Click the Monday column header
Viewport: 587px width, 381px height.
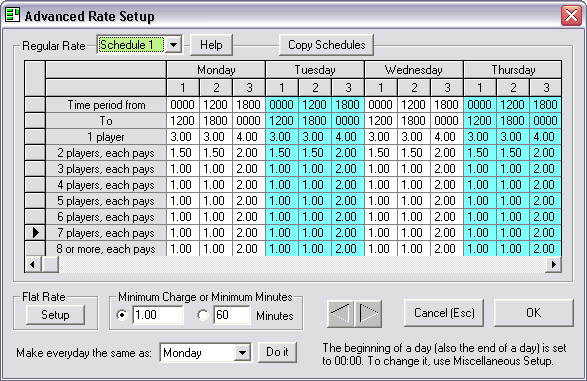216,70
